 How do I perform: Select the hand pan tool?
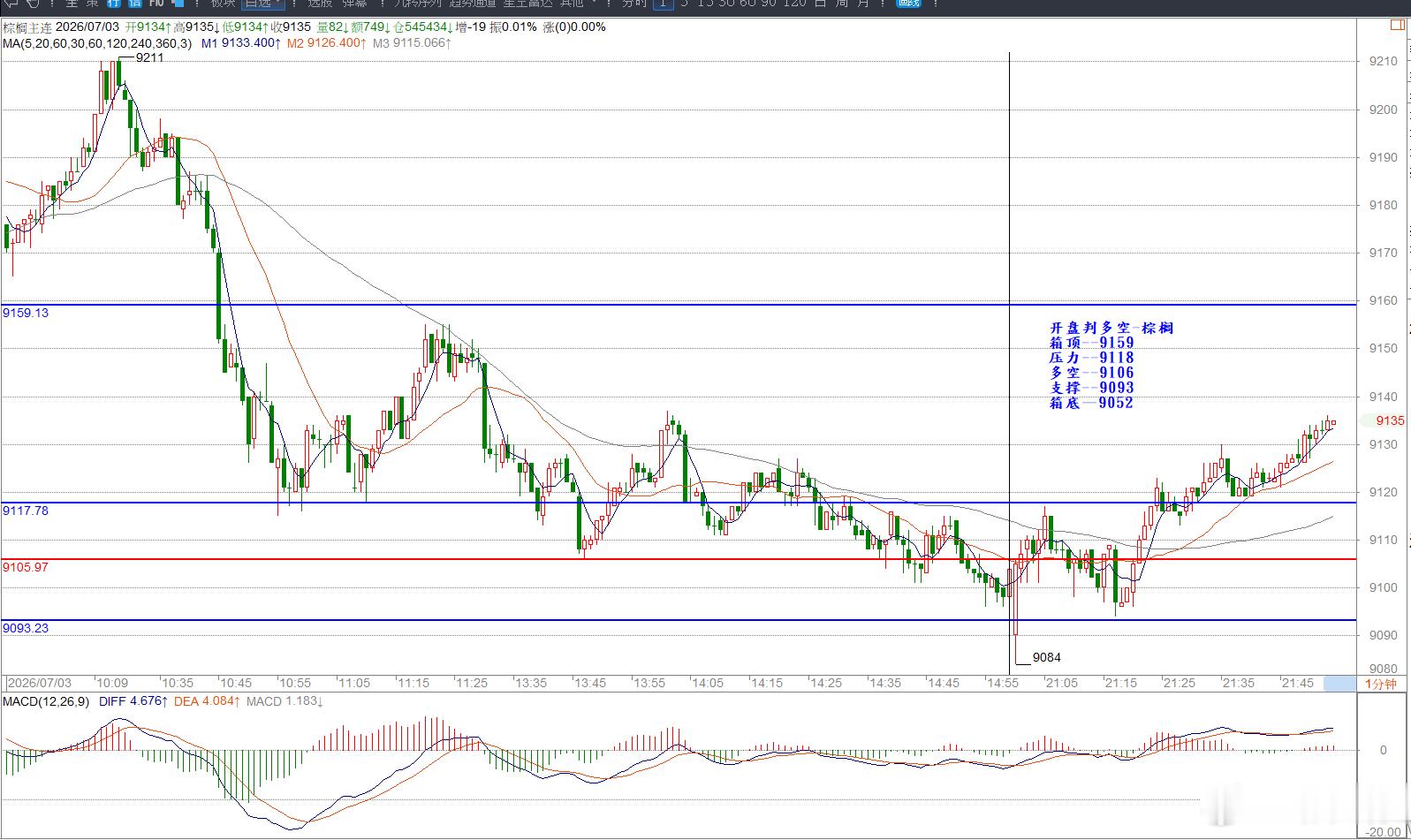[33, 4]
